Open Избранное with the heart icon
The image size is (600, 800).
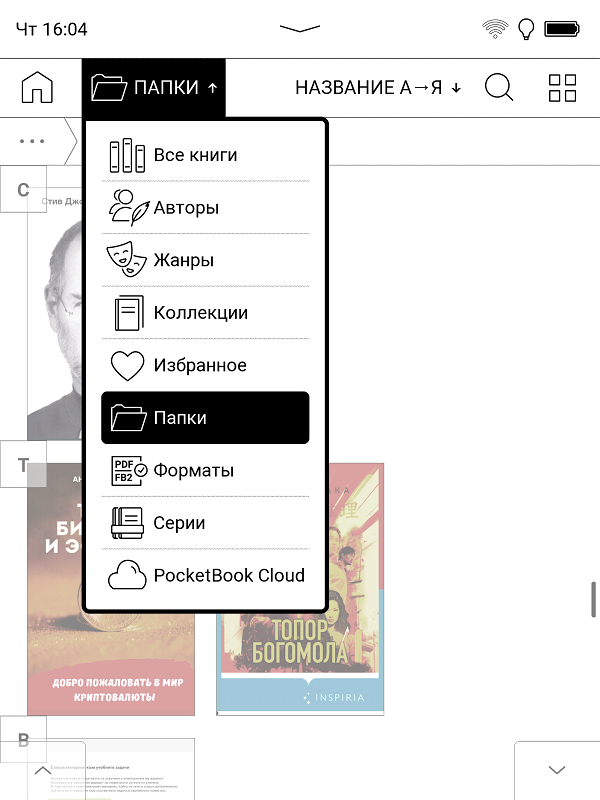coord(205,365)
